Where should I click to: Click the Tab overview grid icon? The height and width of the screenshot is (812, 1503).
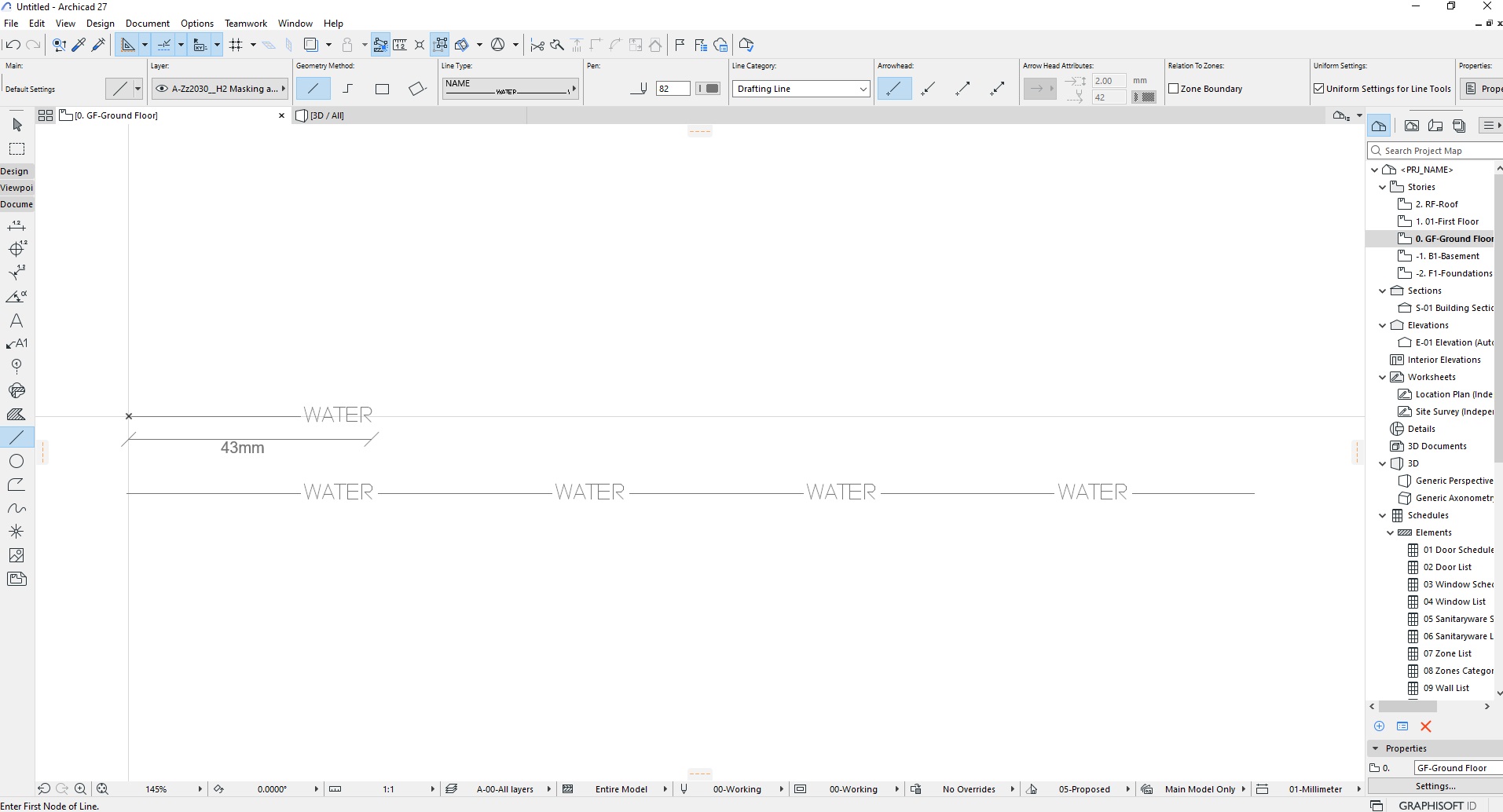pos(46,115)
